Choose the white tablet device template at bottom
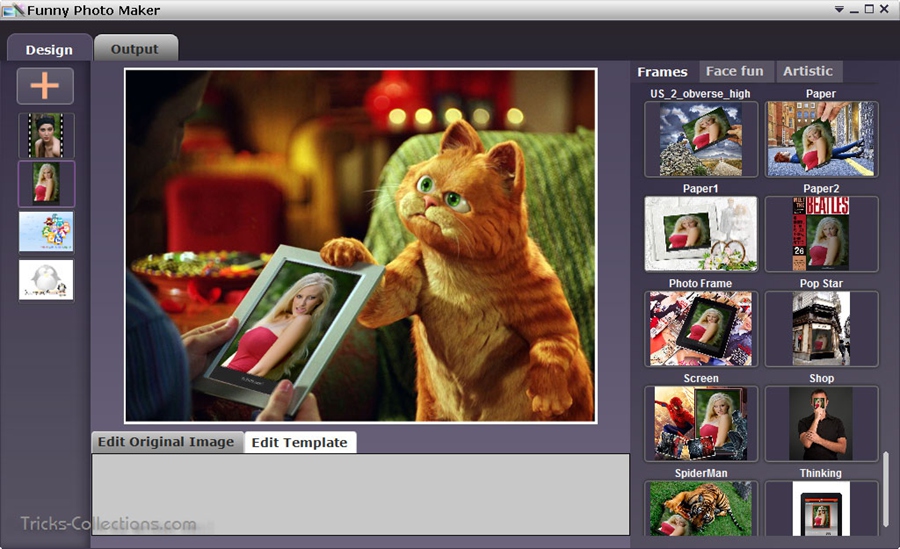Viewport: 900px width, 549px height. (821, 509)
